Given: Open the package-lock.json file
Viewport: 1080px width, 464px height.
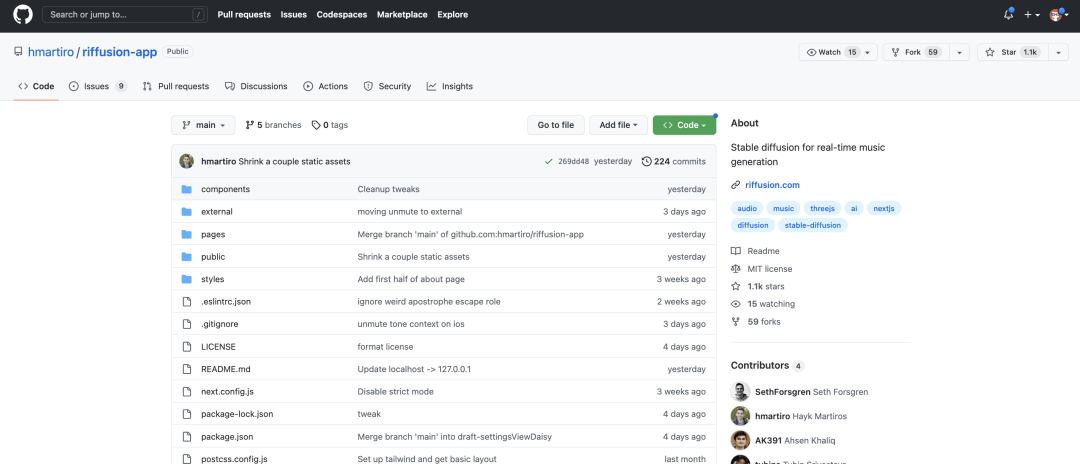Looking at the screenshot, I should (x=237, y=414).
